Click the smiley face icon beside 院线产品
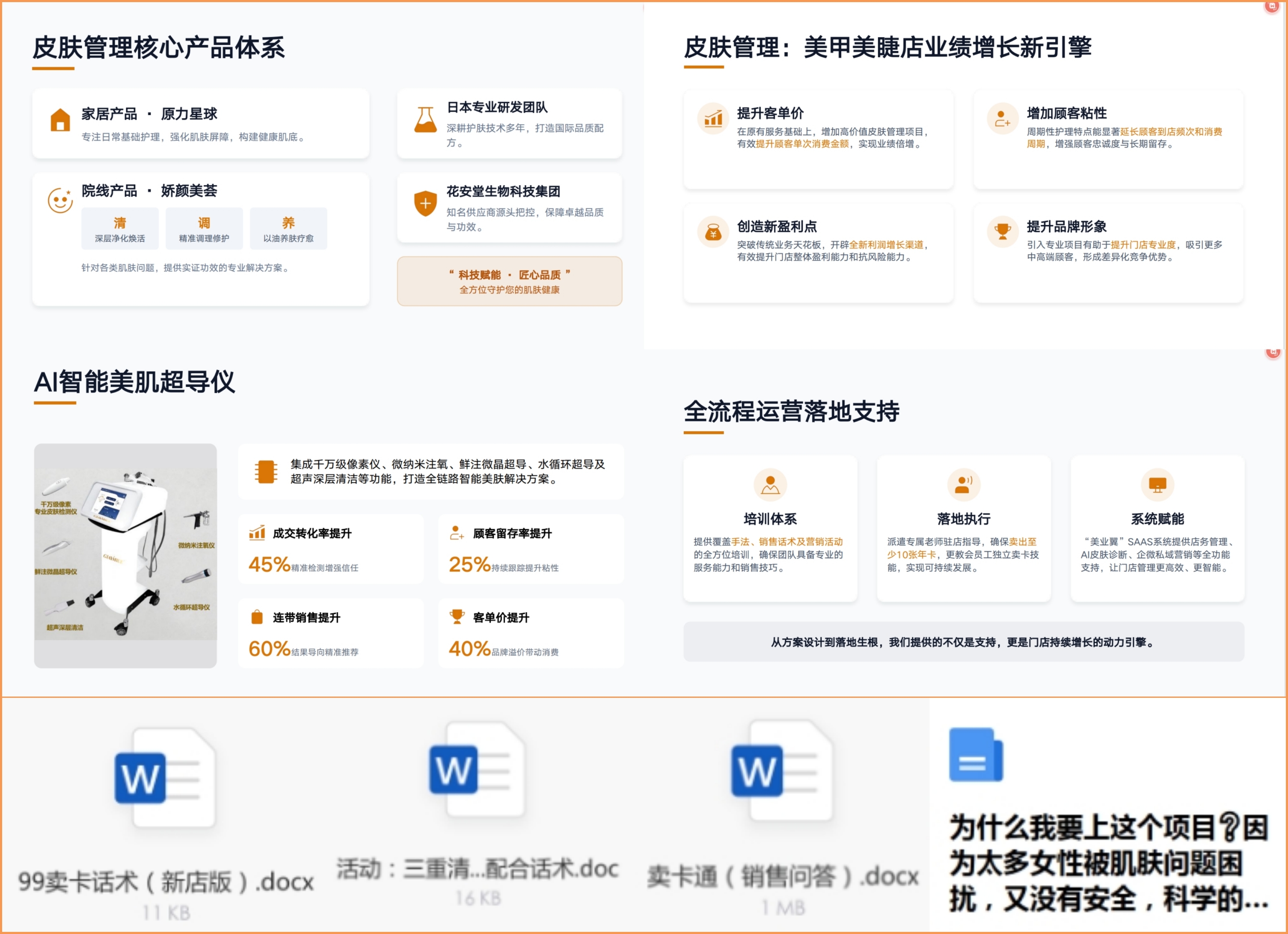 pyautogui.click(x=60, y=200)
